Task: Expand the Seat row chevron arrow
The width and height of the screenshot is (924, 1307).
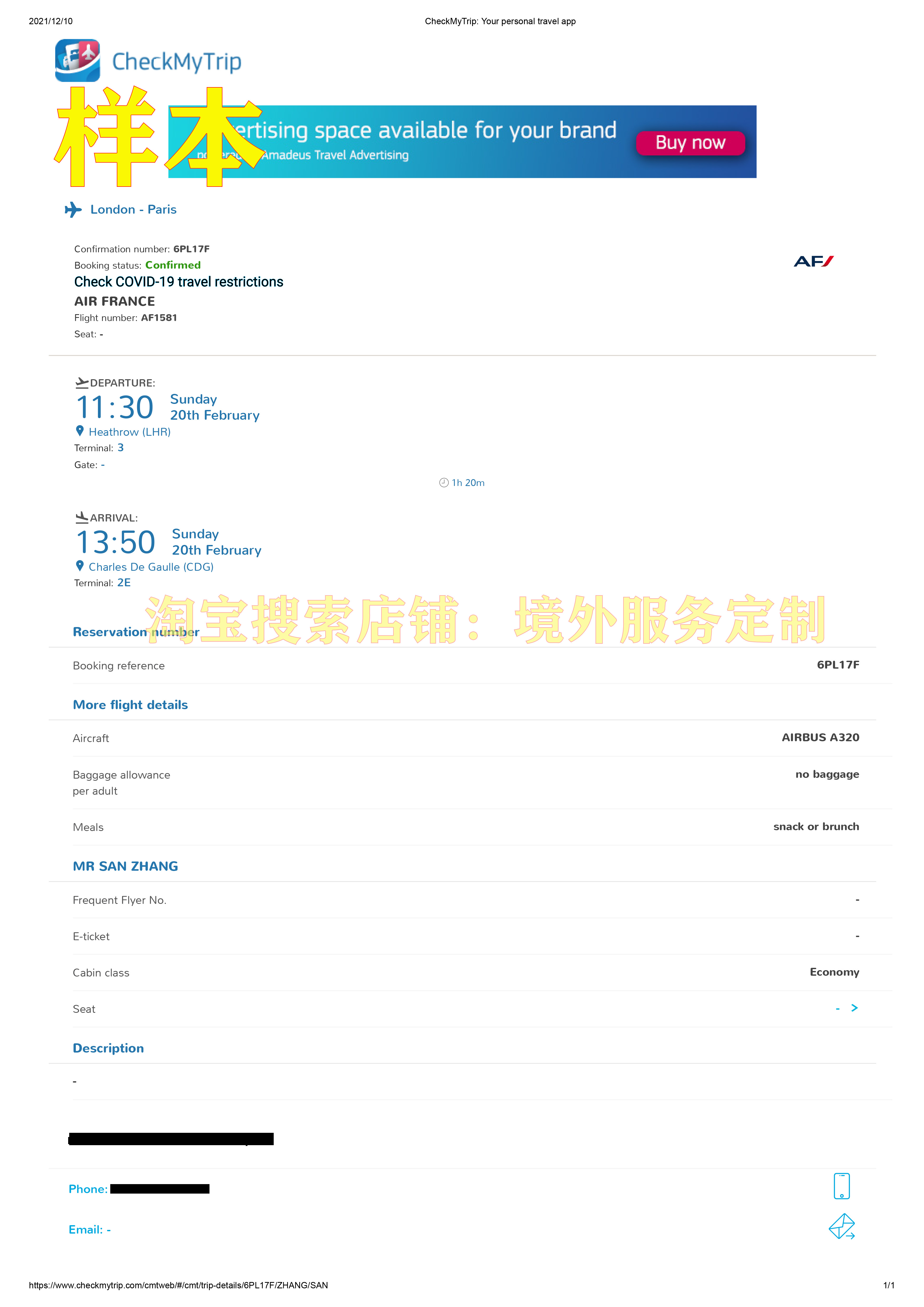Action: pos(854,1008)
